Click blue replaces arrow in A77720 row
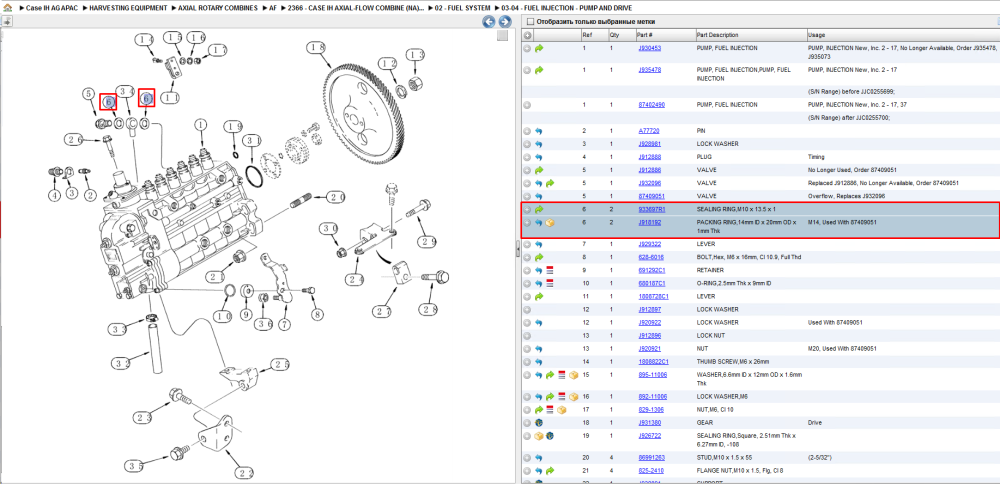The image size is (1000, 484). [539, 131]
